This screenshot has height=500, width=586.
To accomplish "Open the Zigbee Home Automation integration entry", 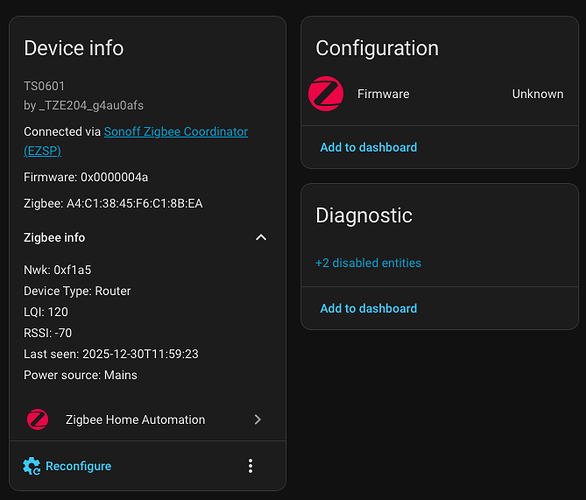I will [x=148, y=419].
